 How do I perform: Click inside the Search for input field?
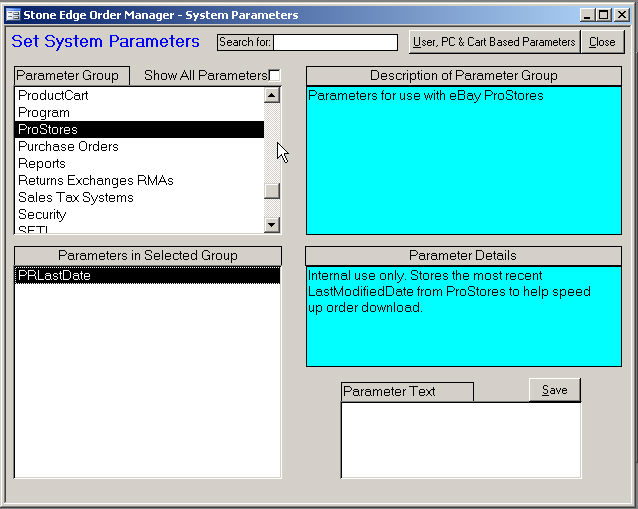click(335, 42)
